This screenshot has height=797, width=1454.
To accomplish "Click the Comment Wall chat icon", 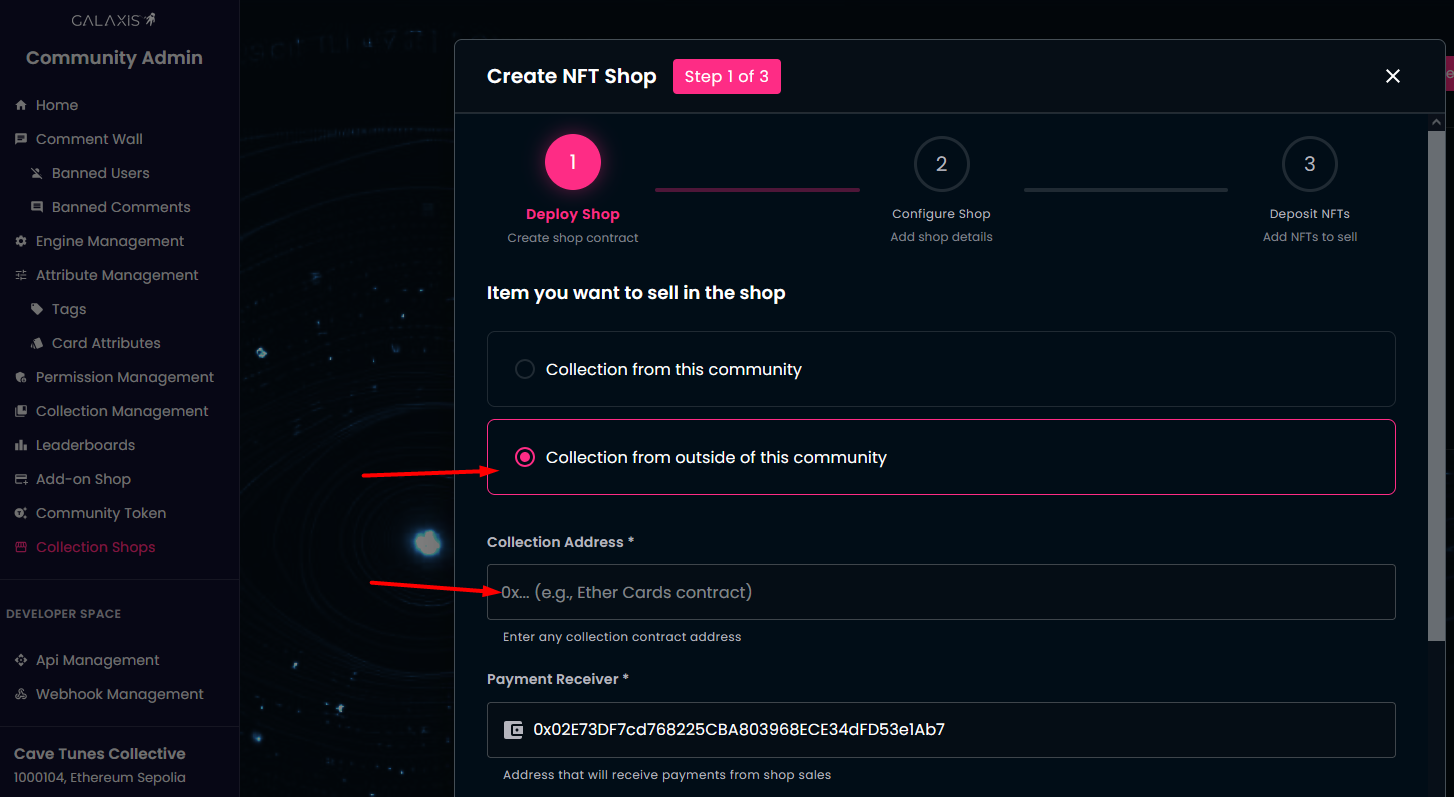I will pyautogui.click(x=21, y=139).
